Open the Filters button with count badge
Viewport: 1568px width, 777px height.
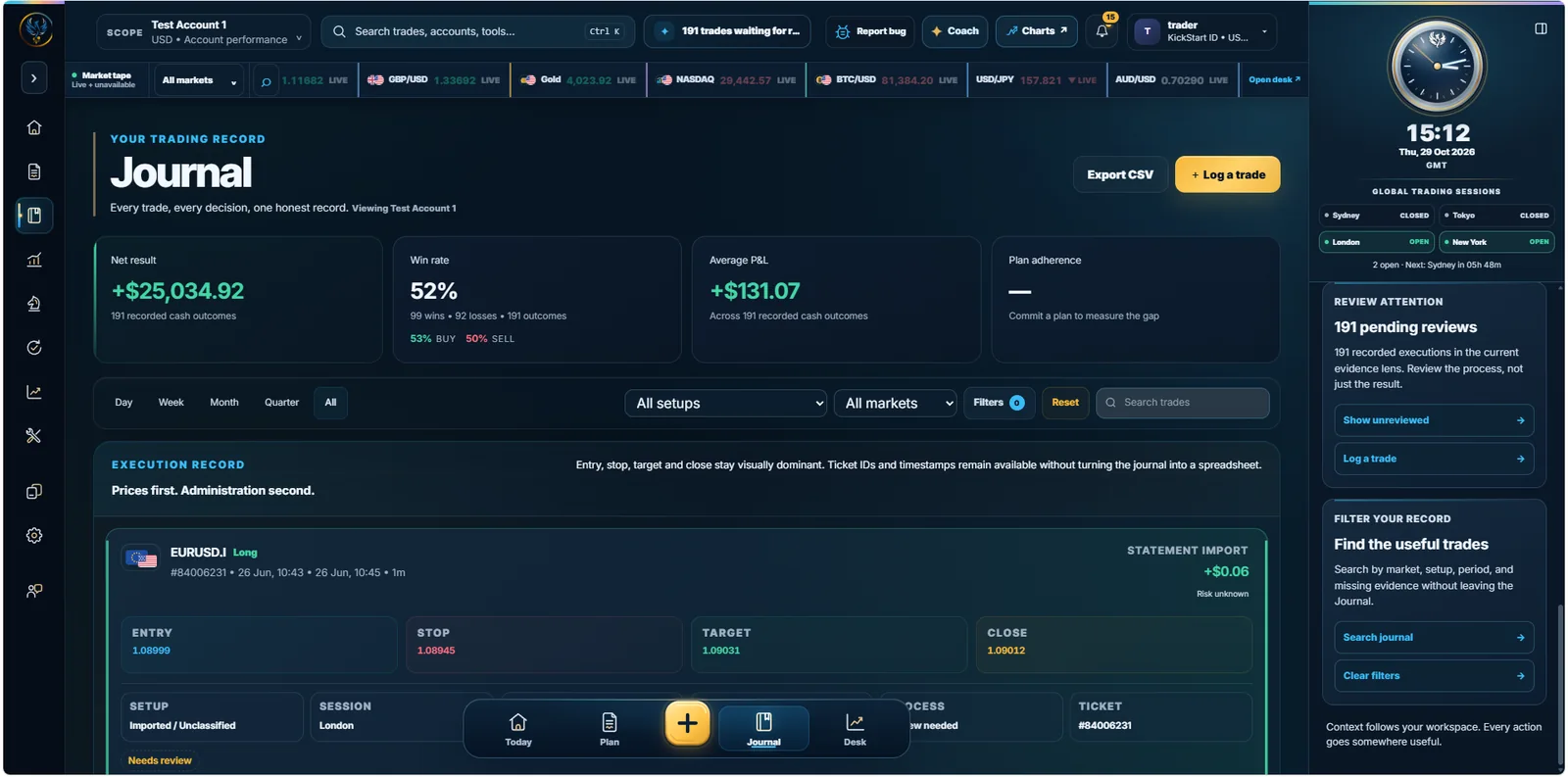tap(999, 403)
